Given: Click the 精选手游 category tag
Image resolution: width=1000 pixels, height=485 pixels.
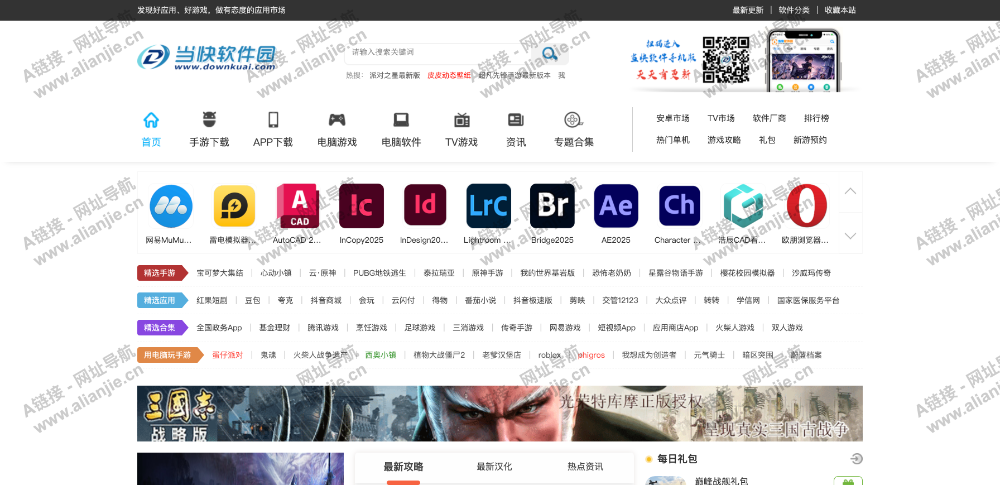Looking at the screenshot, I should click(x=162, y=273).
